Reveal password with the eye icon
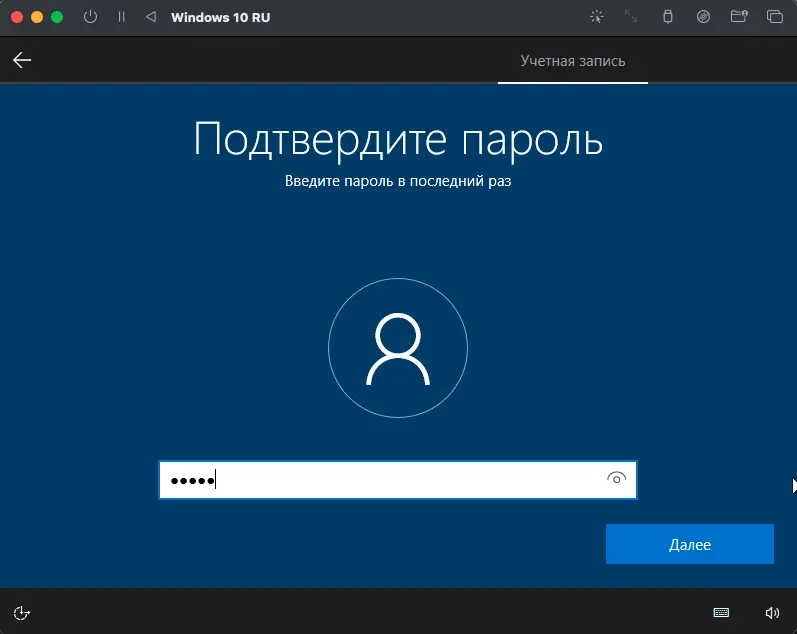 616,478
